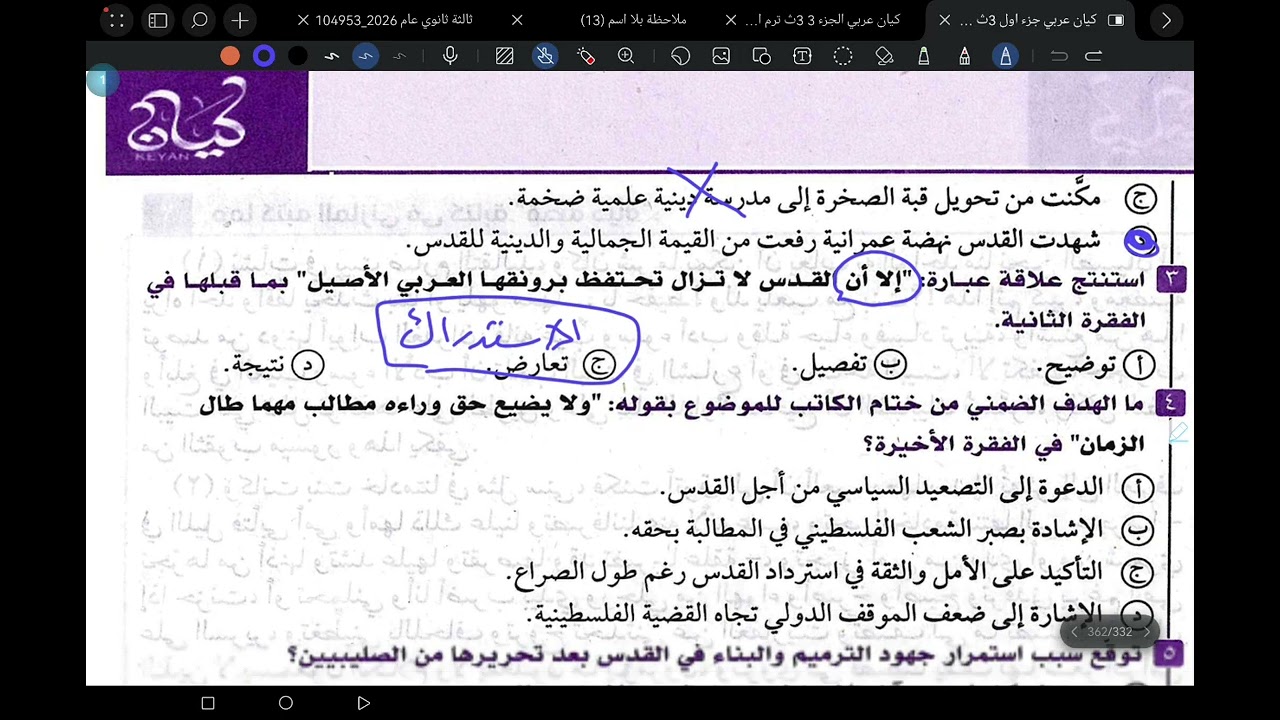Open the shapes tool
The height and width of the screenshot is (720, 1280).
pos(762,56)
